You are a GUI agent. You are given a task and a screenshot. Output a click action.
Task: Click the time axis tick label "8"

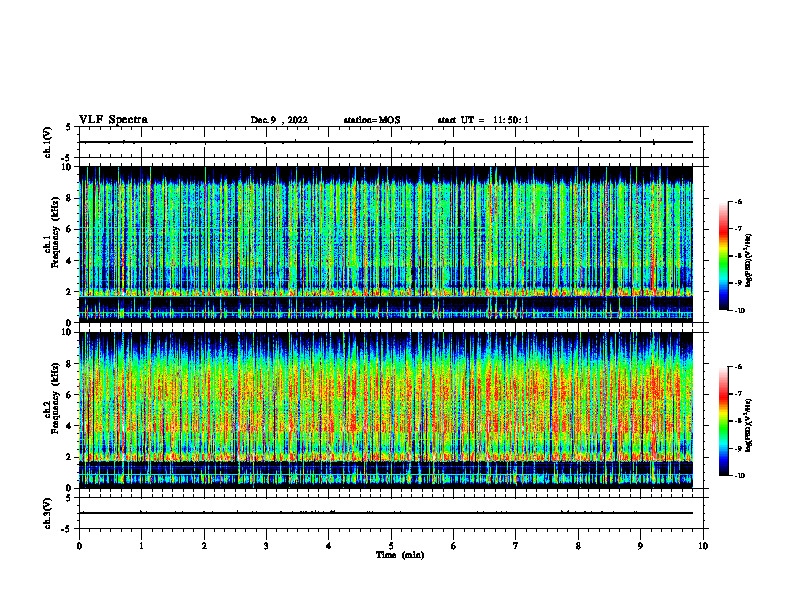point(578,546)
